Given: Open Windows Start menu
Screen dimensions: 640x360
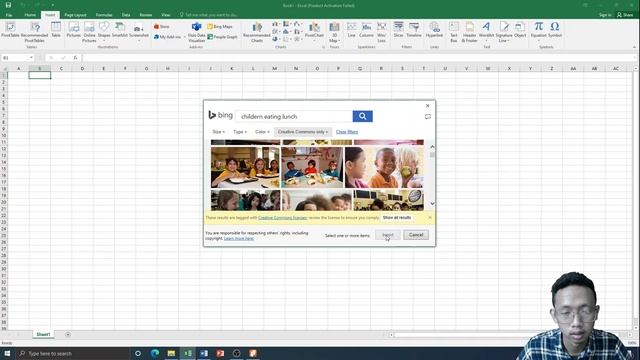Looking at the screenshot, I should 7,353.
